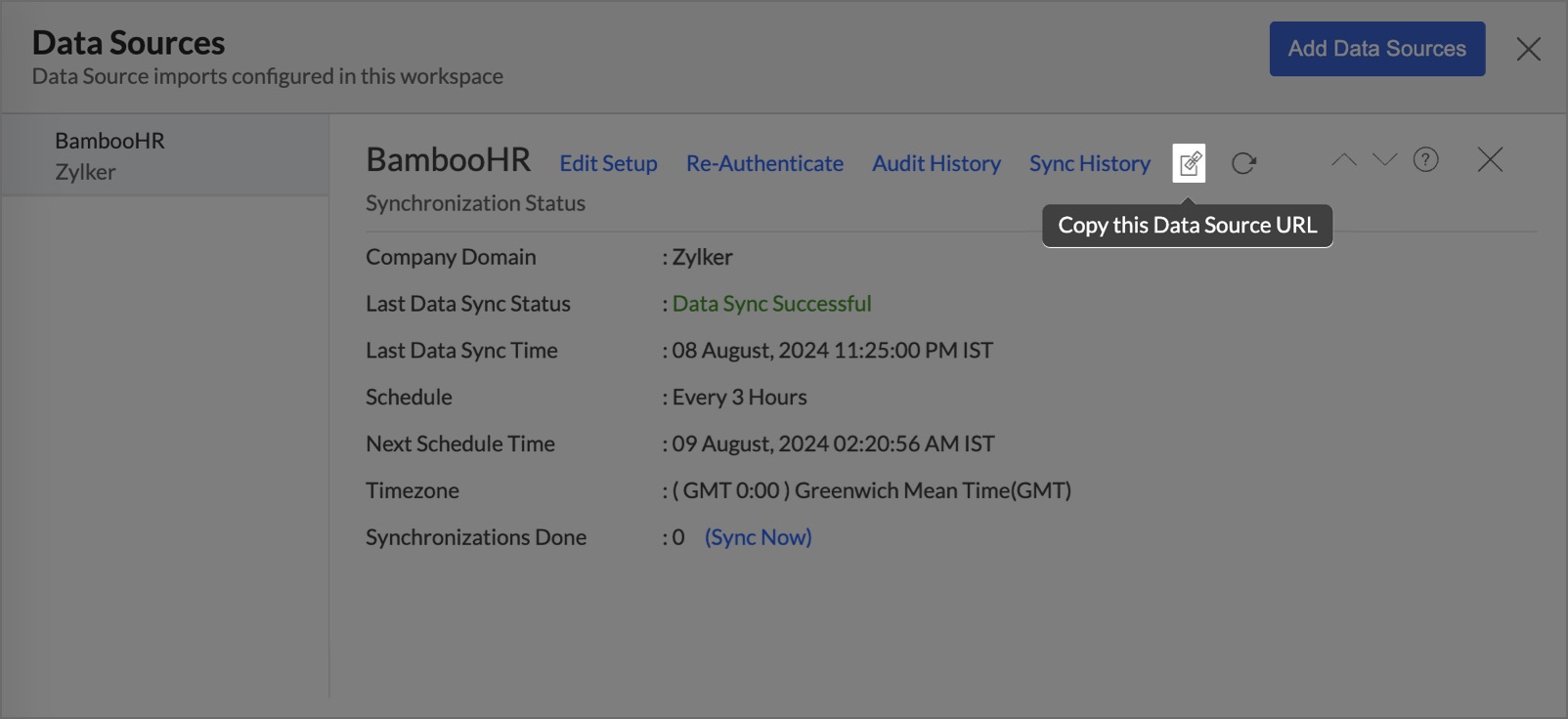Image resolution: width=1568 pixels, height=719 pixels.
Task: Click the BambooHR heading title
Action: point(448,159)
